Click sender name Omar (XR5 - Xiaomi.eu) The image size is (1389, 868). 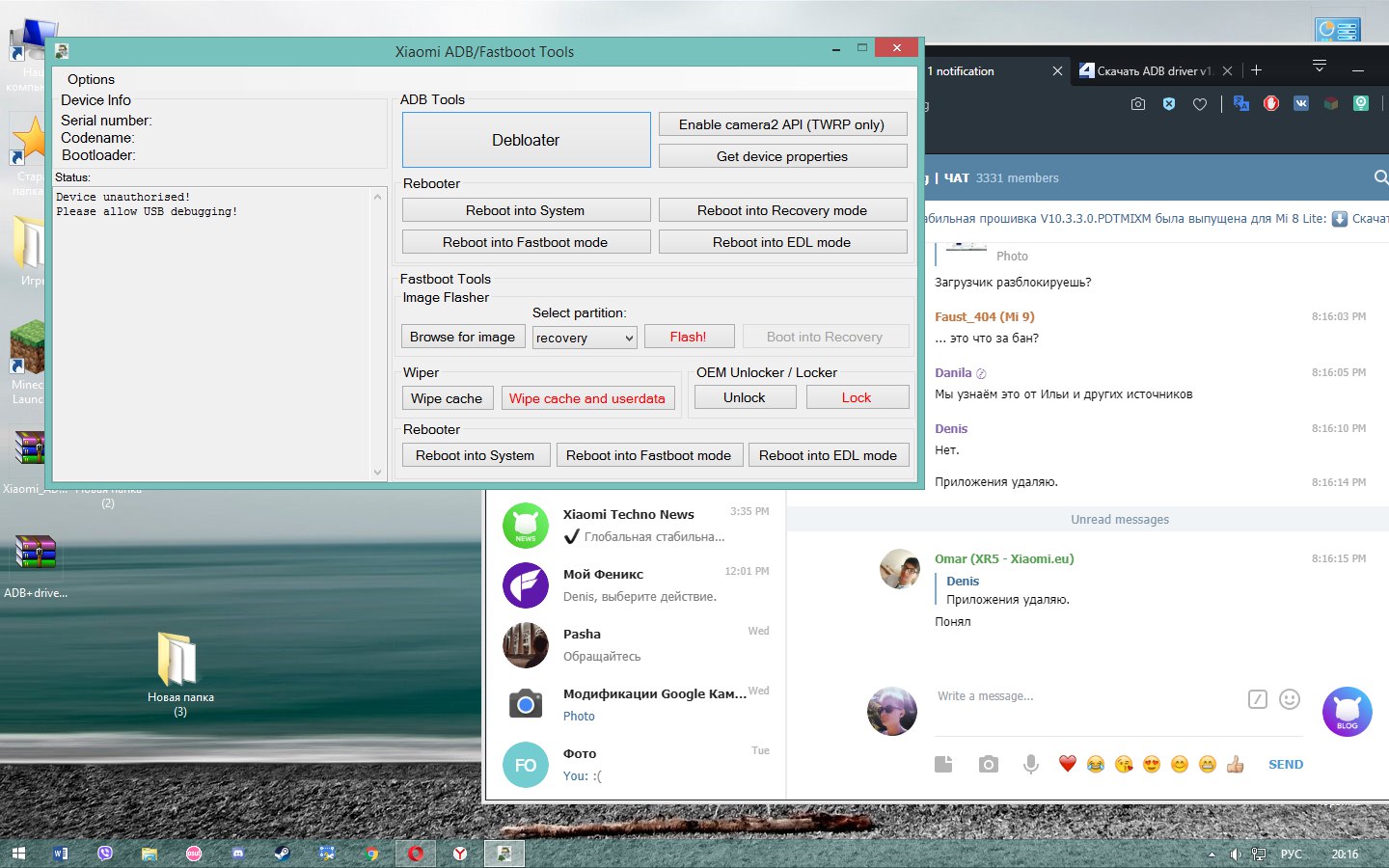(x=1003, y=559)
